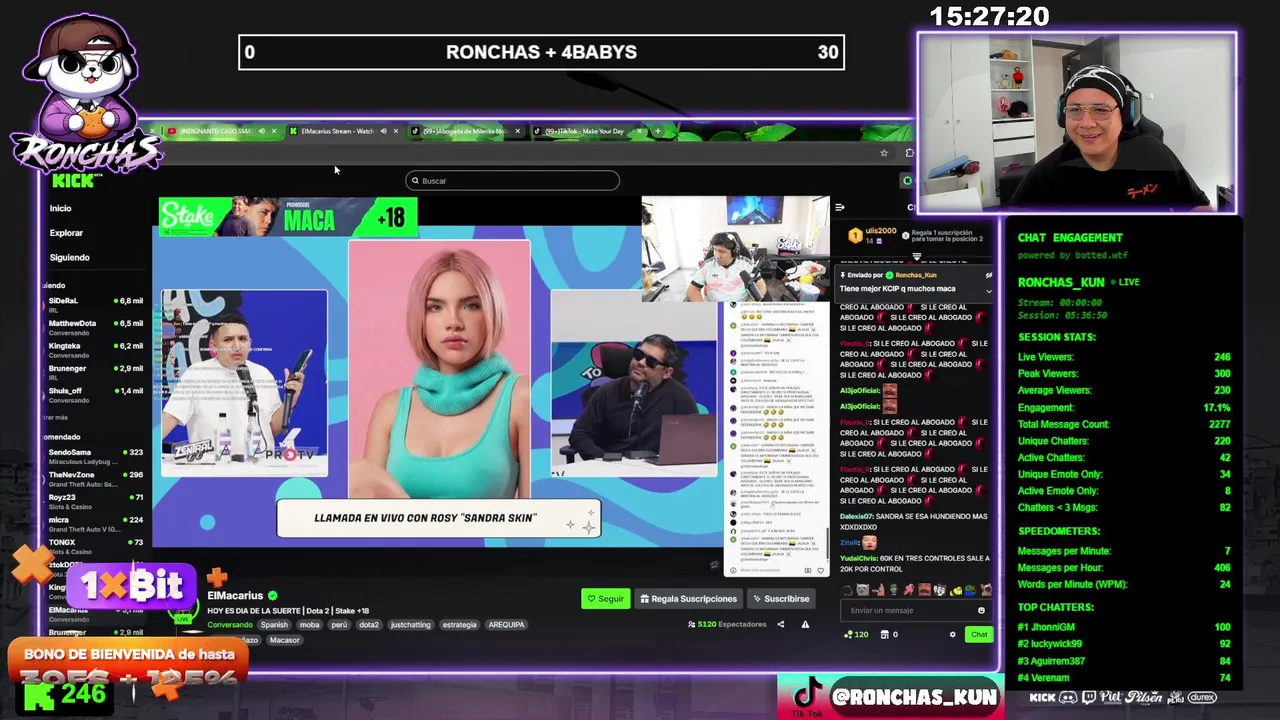Image resolution: width=1280 pixels, height=720 pixels.
Task: Open Siguiendo in the sidebar
Action: coord(69,257)
